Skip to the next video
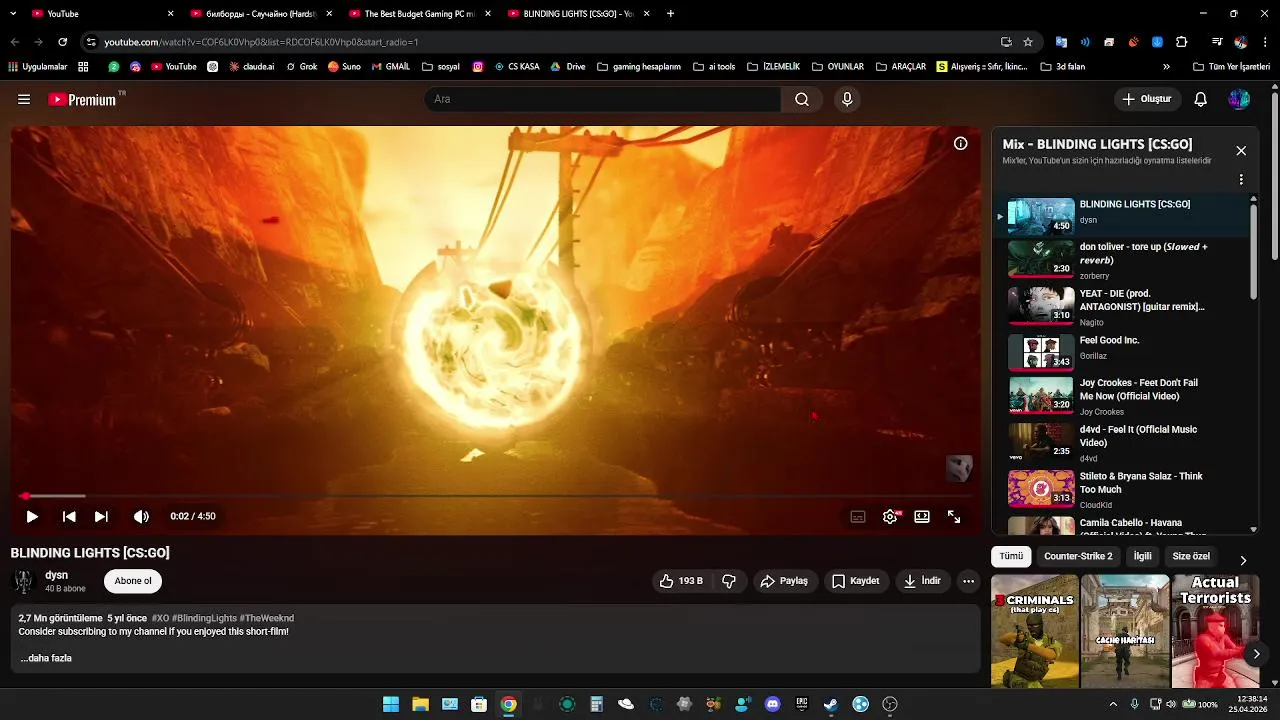 101,516
